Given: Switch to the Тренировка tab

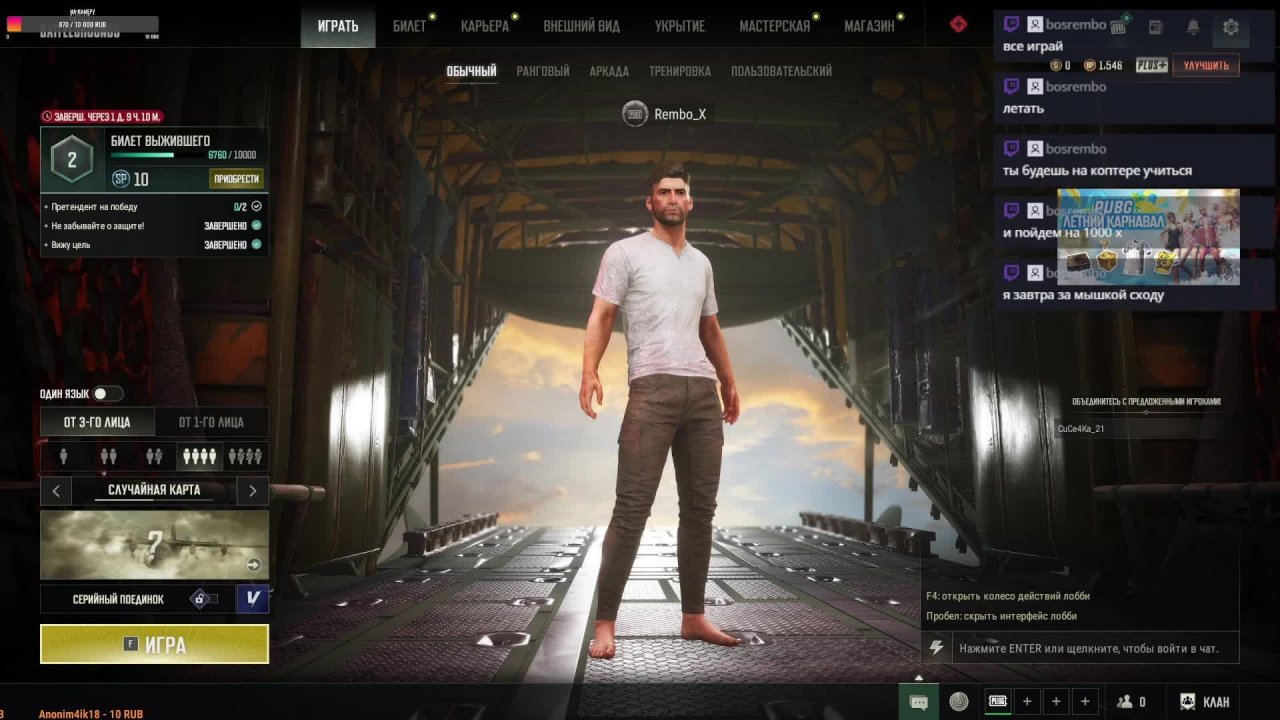Looking at the screenshot, I should [680, 71].
